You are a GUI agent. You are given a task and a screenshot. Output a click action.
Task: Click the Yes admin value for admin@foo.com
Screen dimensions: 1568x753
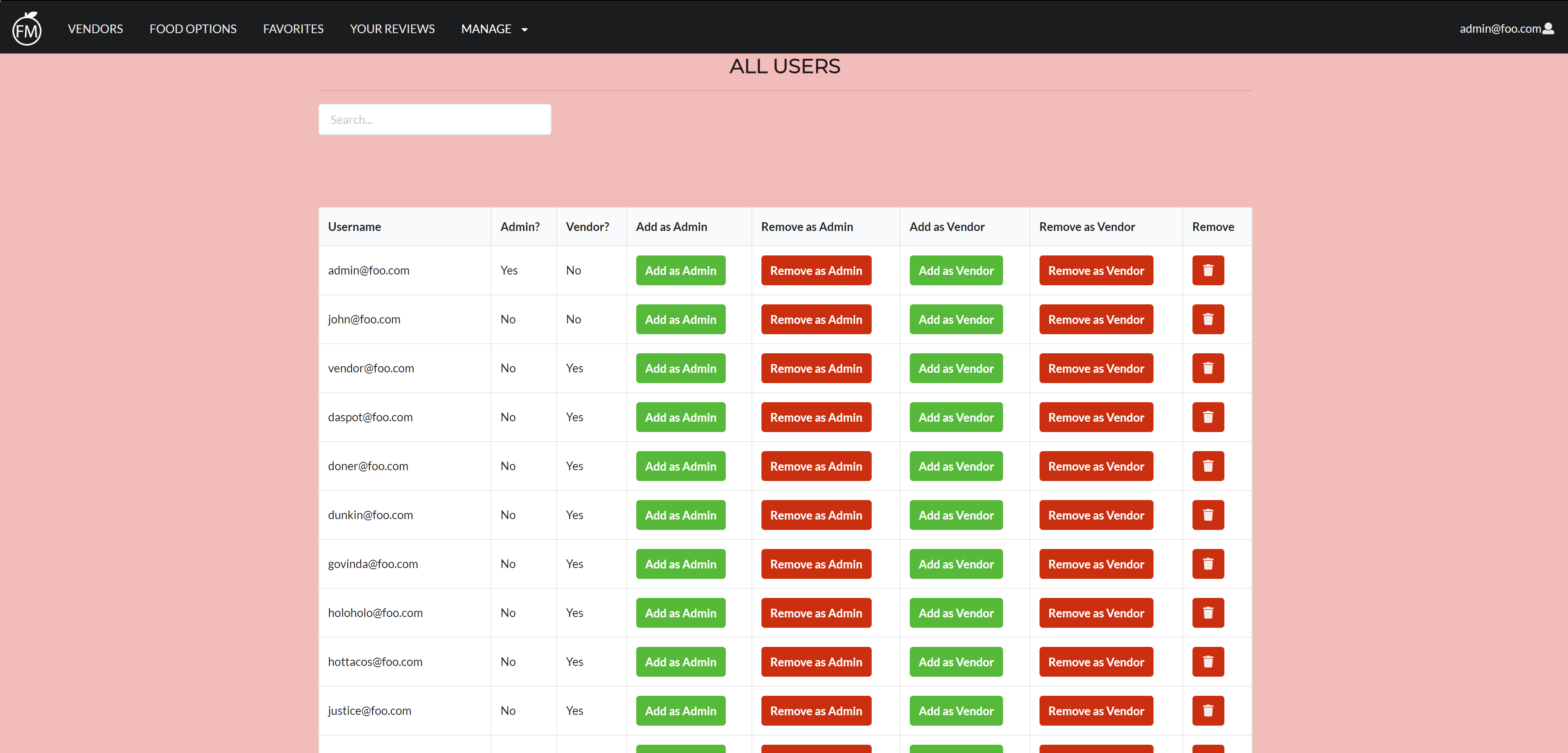coord(509,270)
